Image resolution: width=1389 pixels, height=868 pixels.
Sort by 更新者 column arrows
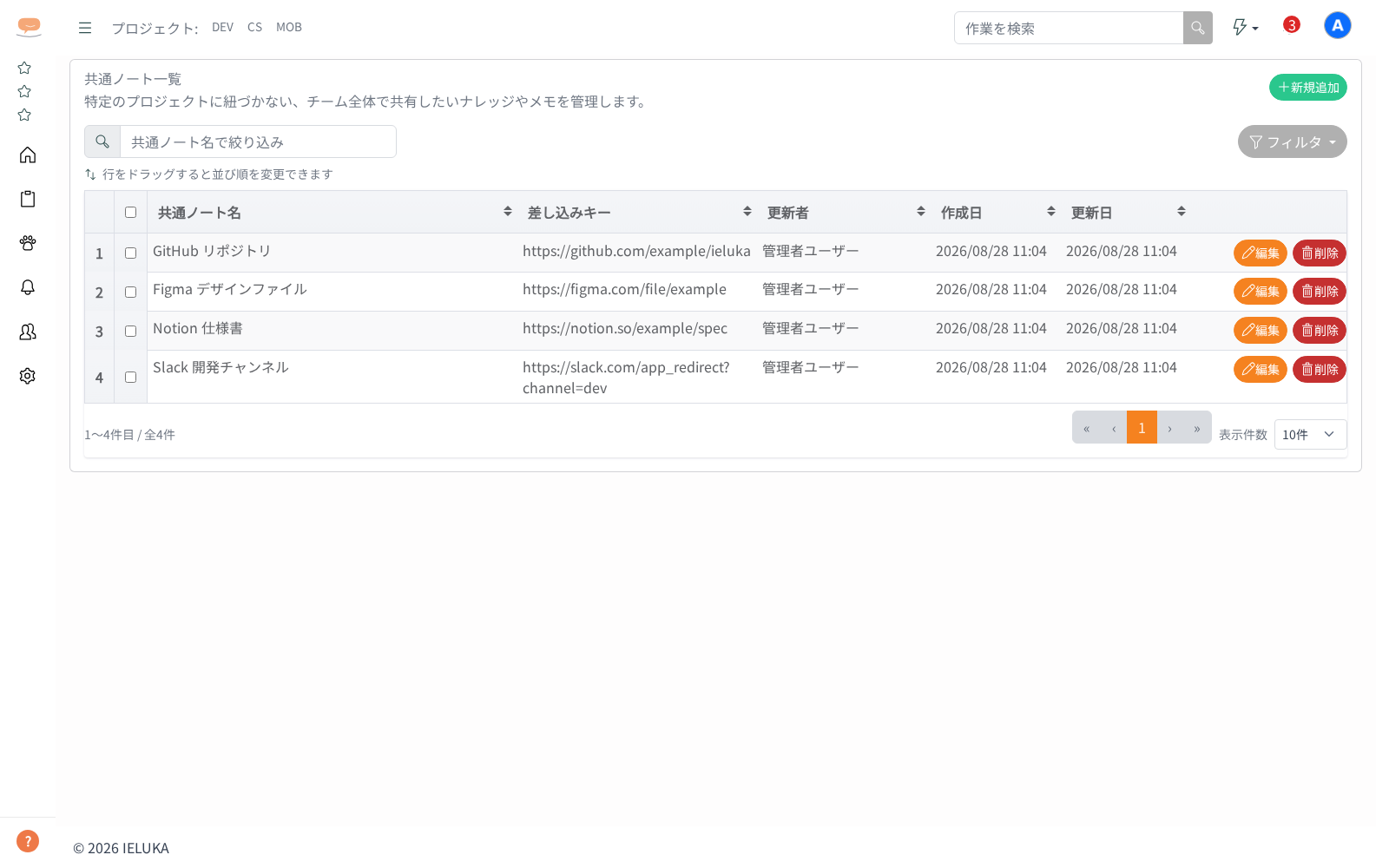[921, 212]
